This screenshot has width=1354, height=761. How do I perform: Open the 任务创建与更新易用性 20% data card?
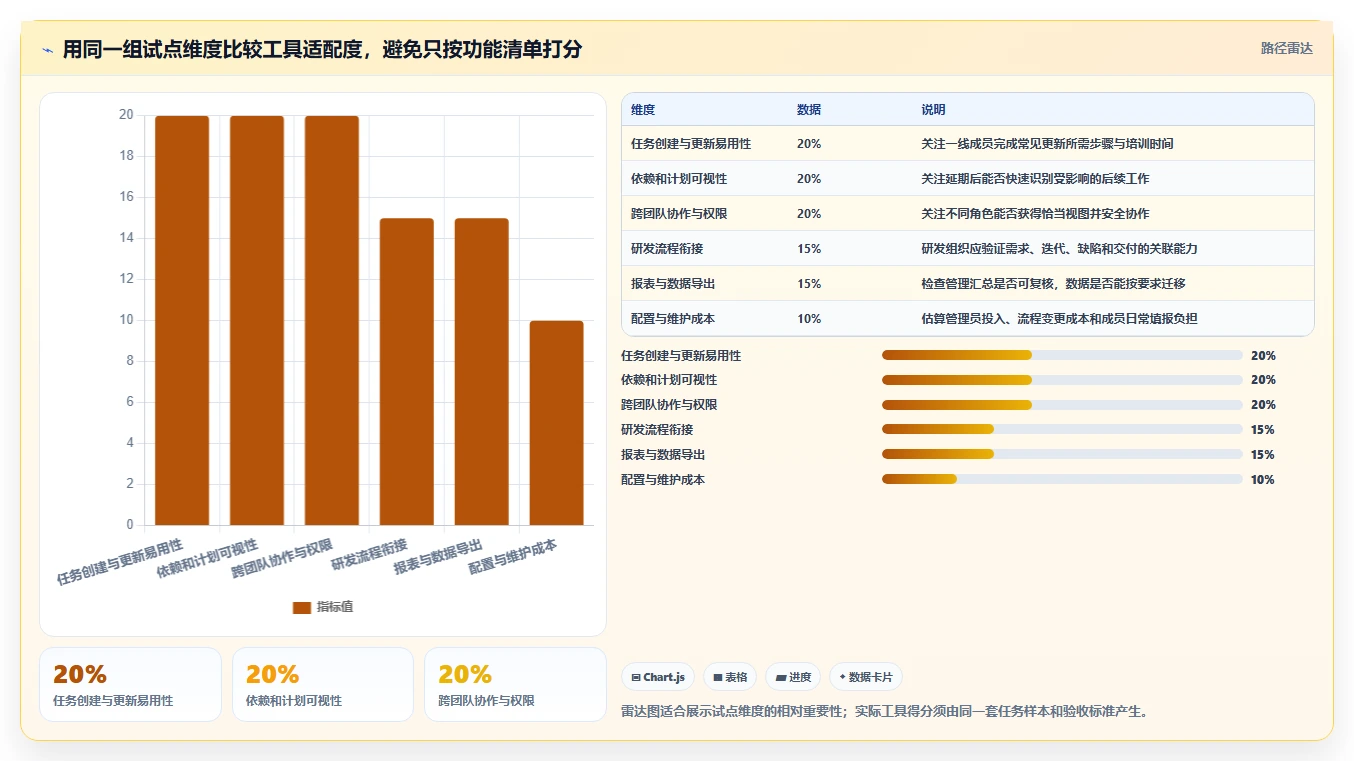coord(130,684)
